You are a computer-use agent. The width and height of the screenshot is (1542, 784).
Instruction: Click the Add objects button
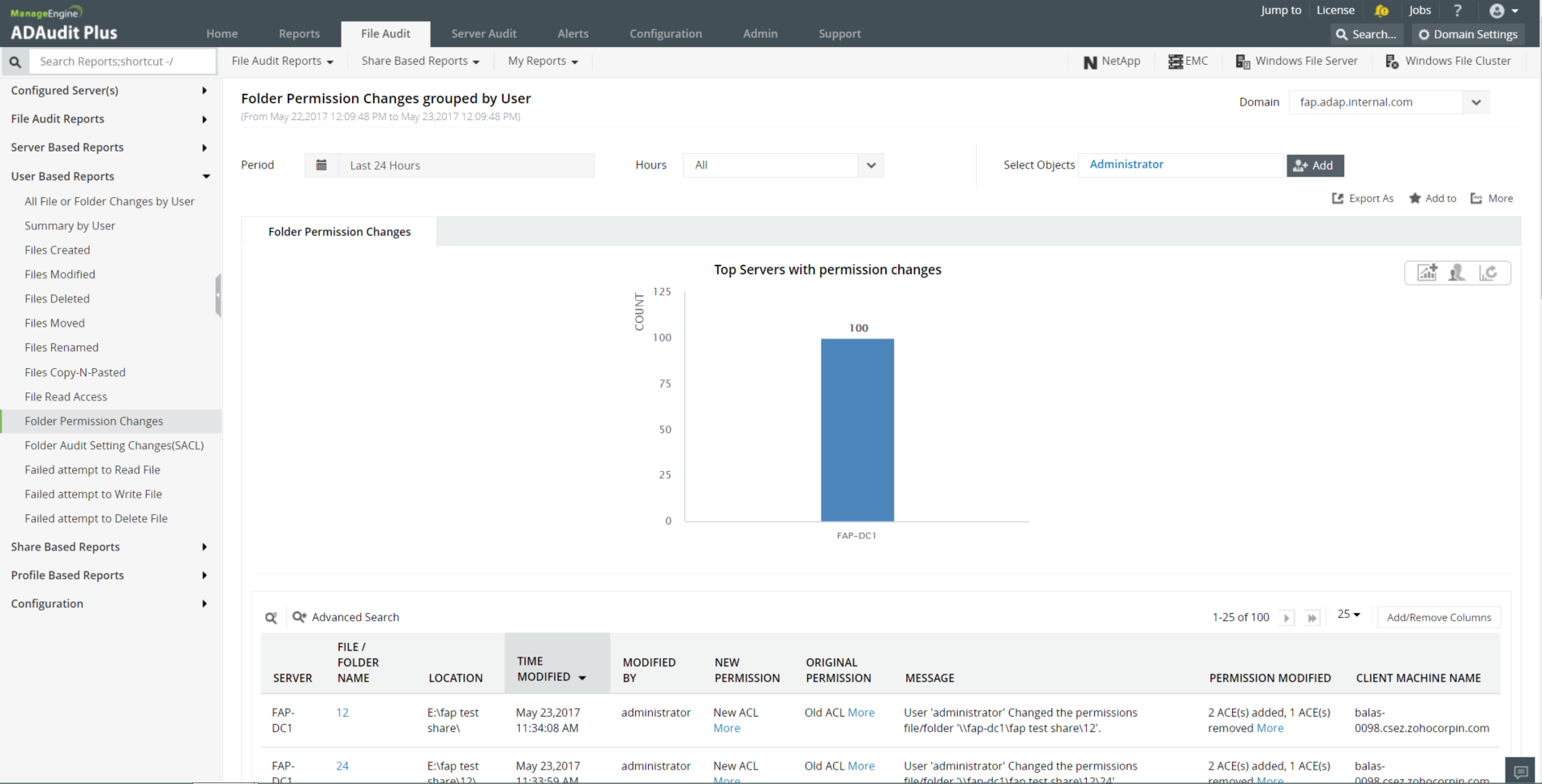coord(1314,165)
